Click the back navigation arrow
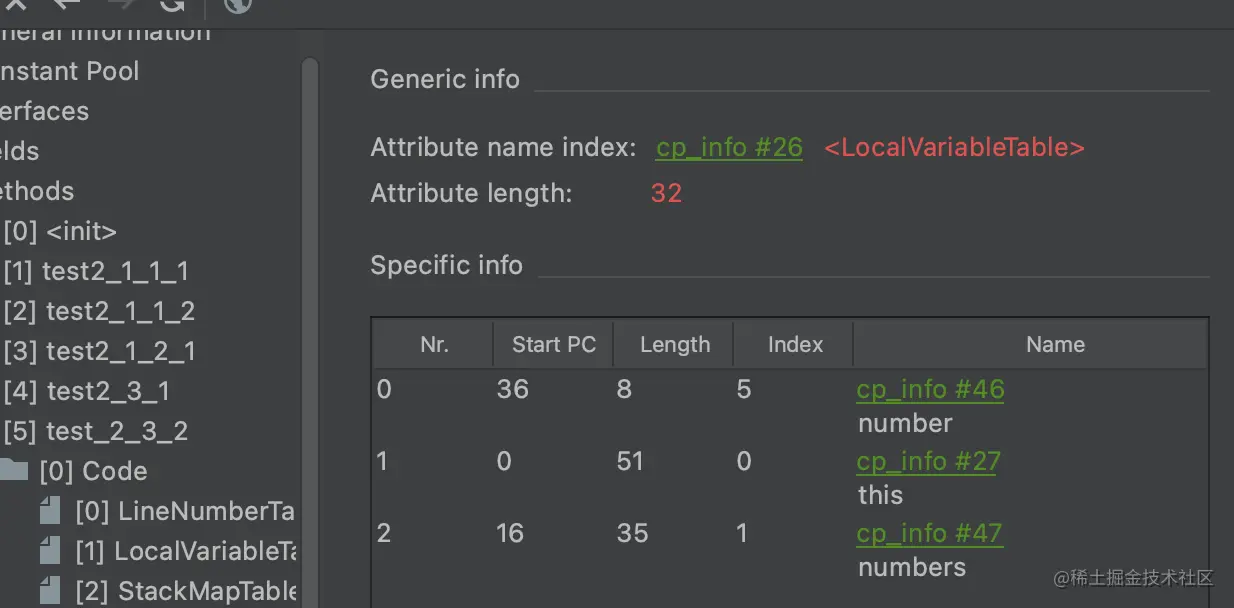This screenshot has width=1234, height=608. 67,4
